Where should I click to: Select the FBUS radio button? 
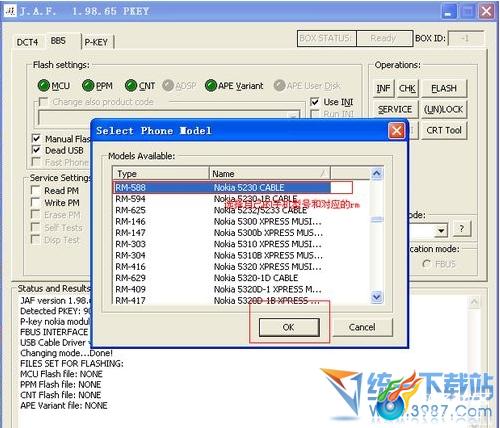click(426, 264)
